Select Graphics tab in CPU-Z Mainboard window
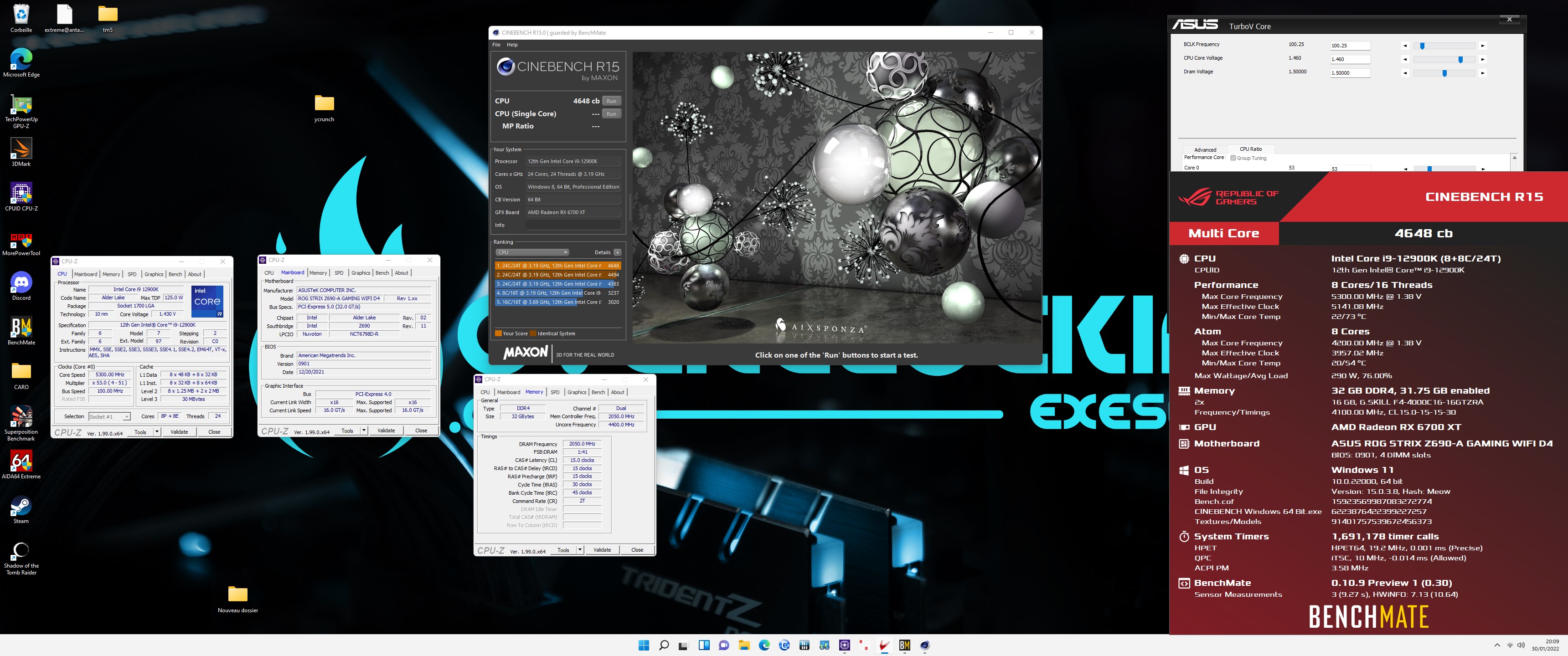 click(x=361, y=273)
